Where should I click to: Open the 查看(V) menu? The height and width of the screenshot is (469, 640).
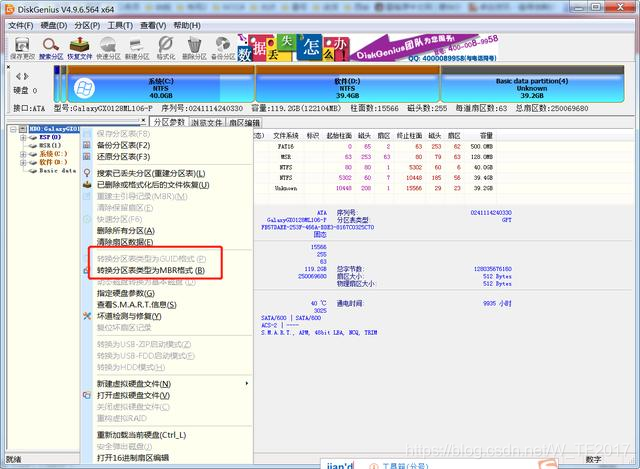[153, 26]
